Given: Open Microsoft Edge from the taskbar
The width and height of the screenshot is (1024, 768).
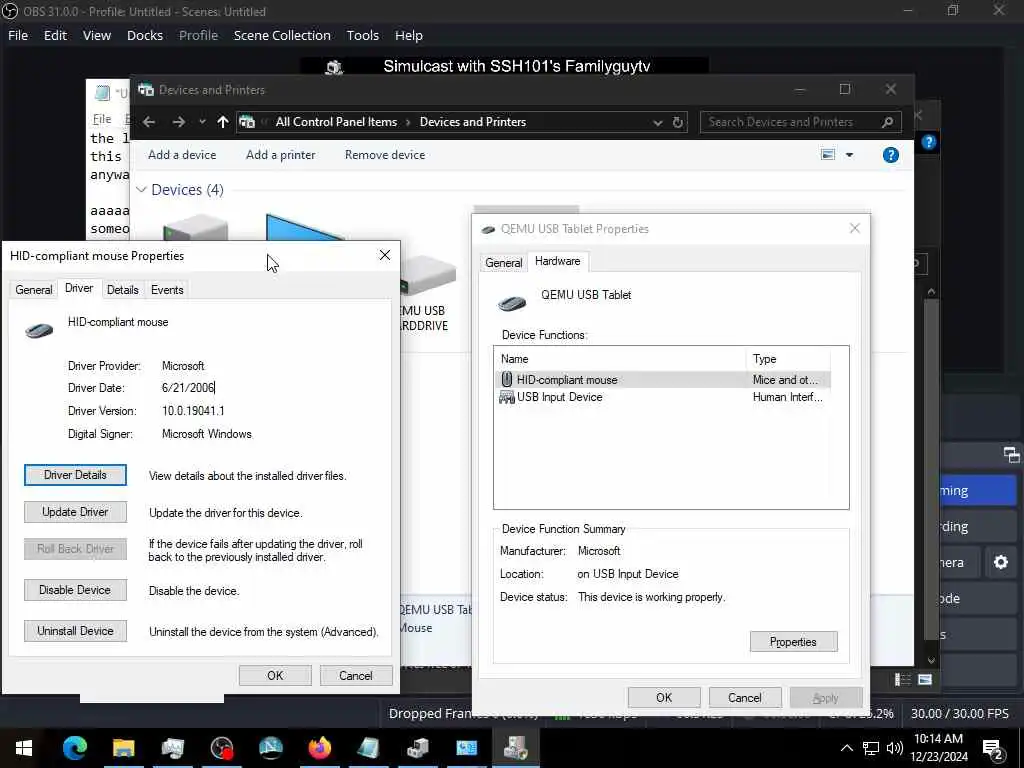Looking at the screenshot, I should tap(74, 748).
